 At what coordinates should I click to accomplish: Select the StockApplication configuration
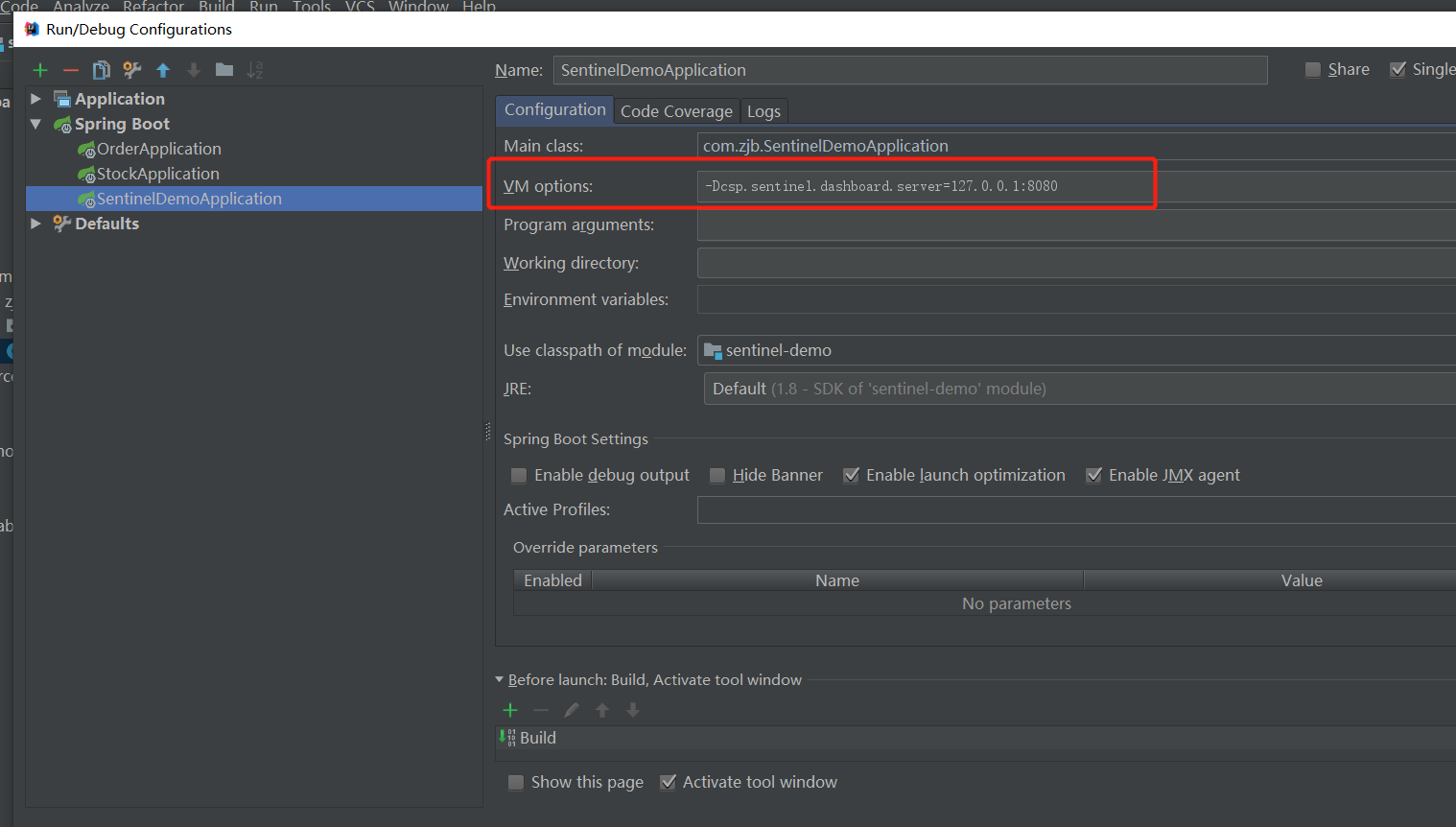[157, 174]
